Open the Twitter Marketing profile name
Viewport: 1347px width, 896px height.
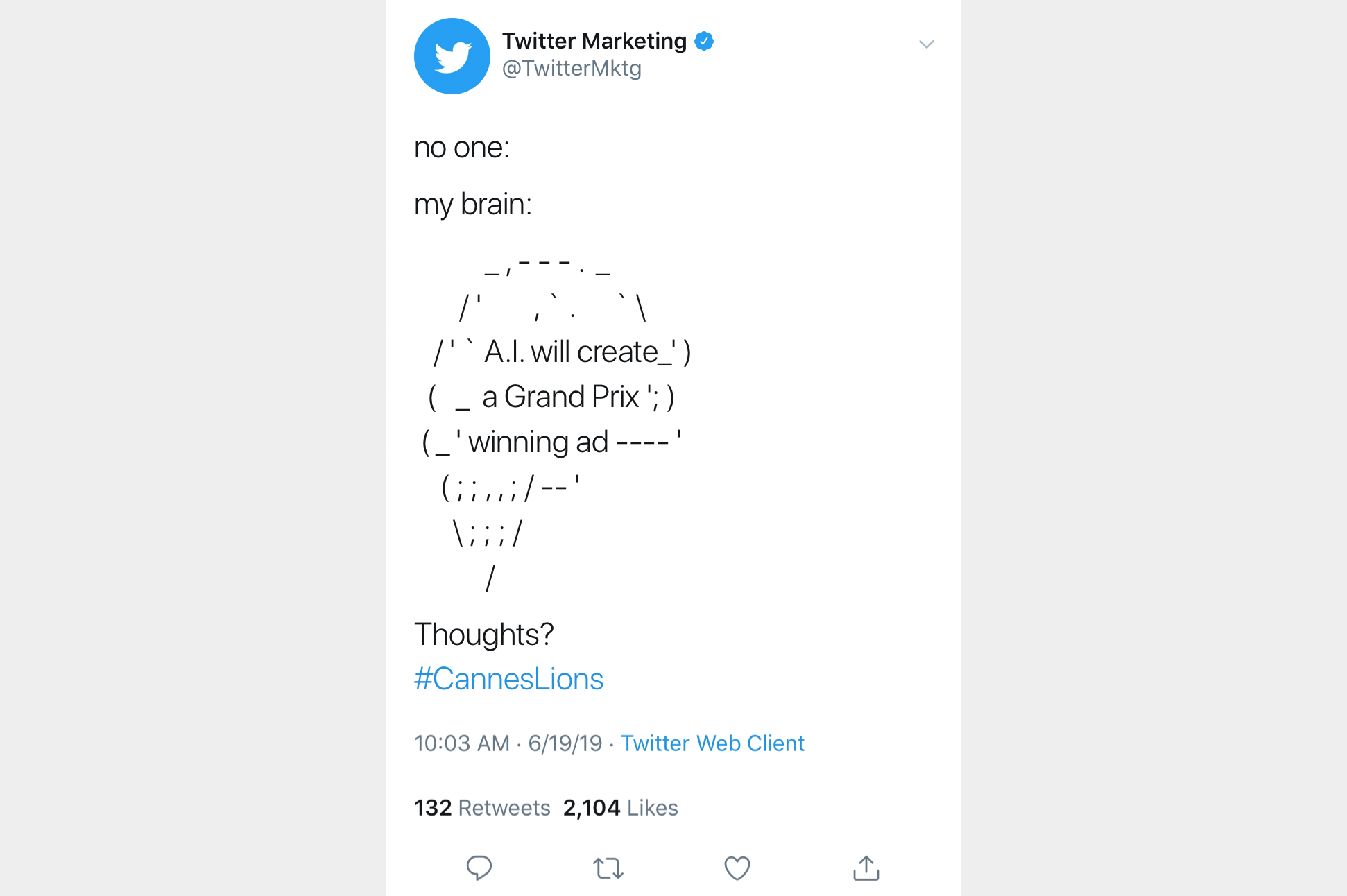click(594, 42)
